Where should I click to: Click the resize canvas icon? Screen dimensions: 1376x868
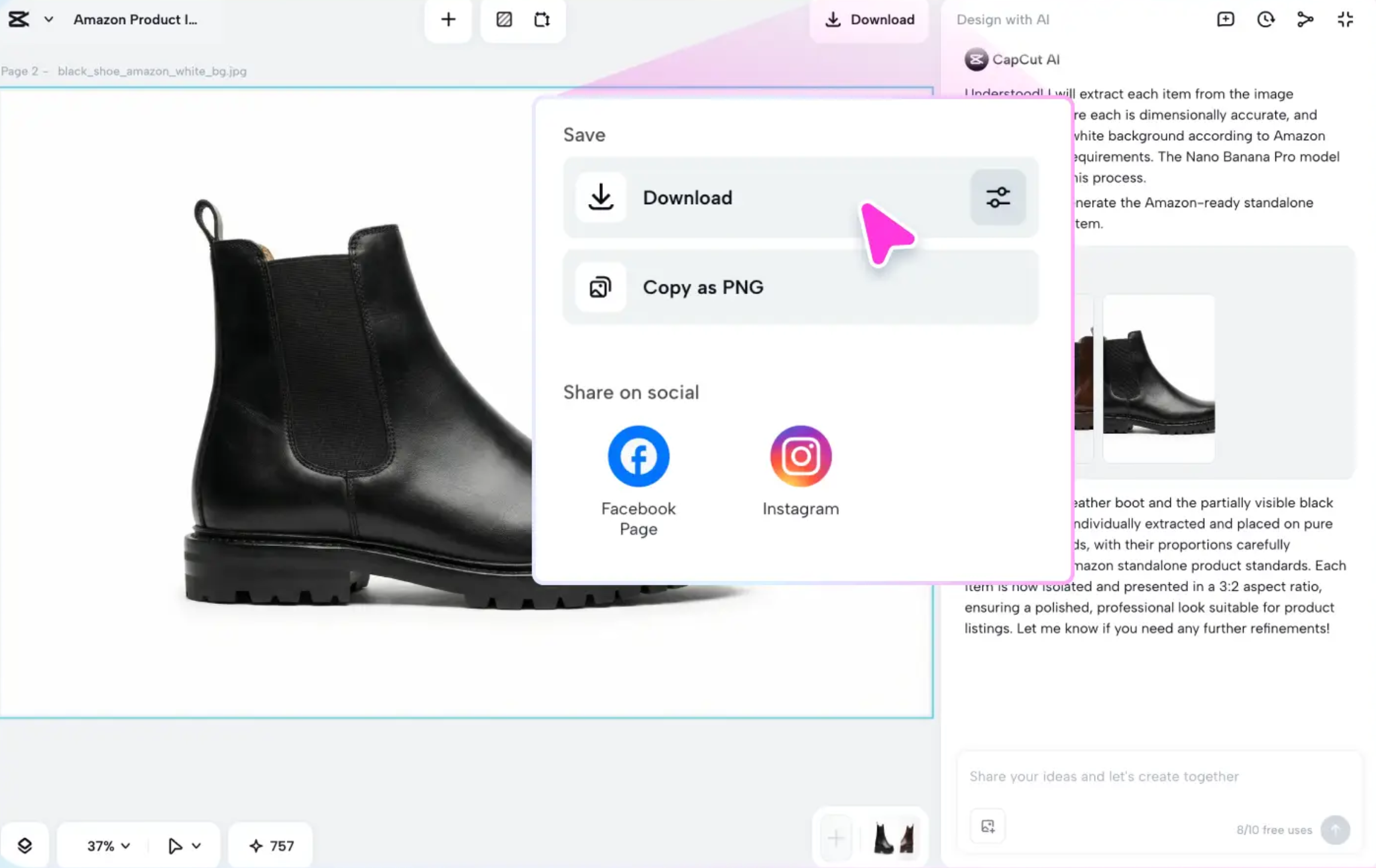pyautogui.click(x=542, y=19)
